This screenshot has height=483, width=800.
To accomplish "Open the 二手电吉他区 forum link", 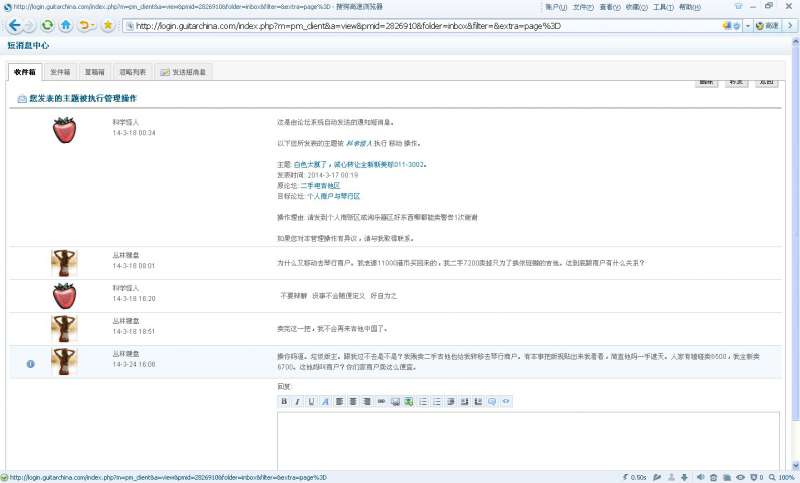I will click(320, 185).
